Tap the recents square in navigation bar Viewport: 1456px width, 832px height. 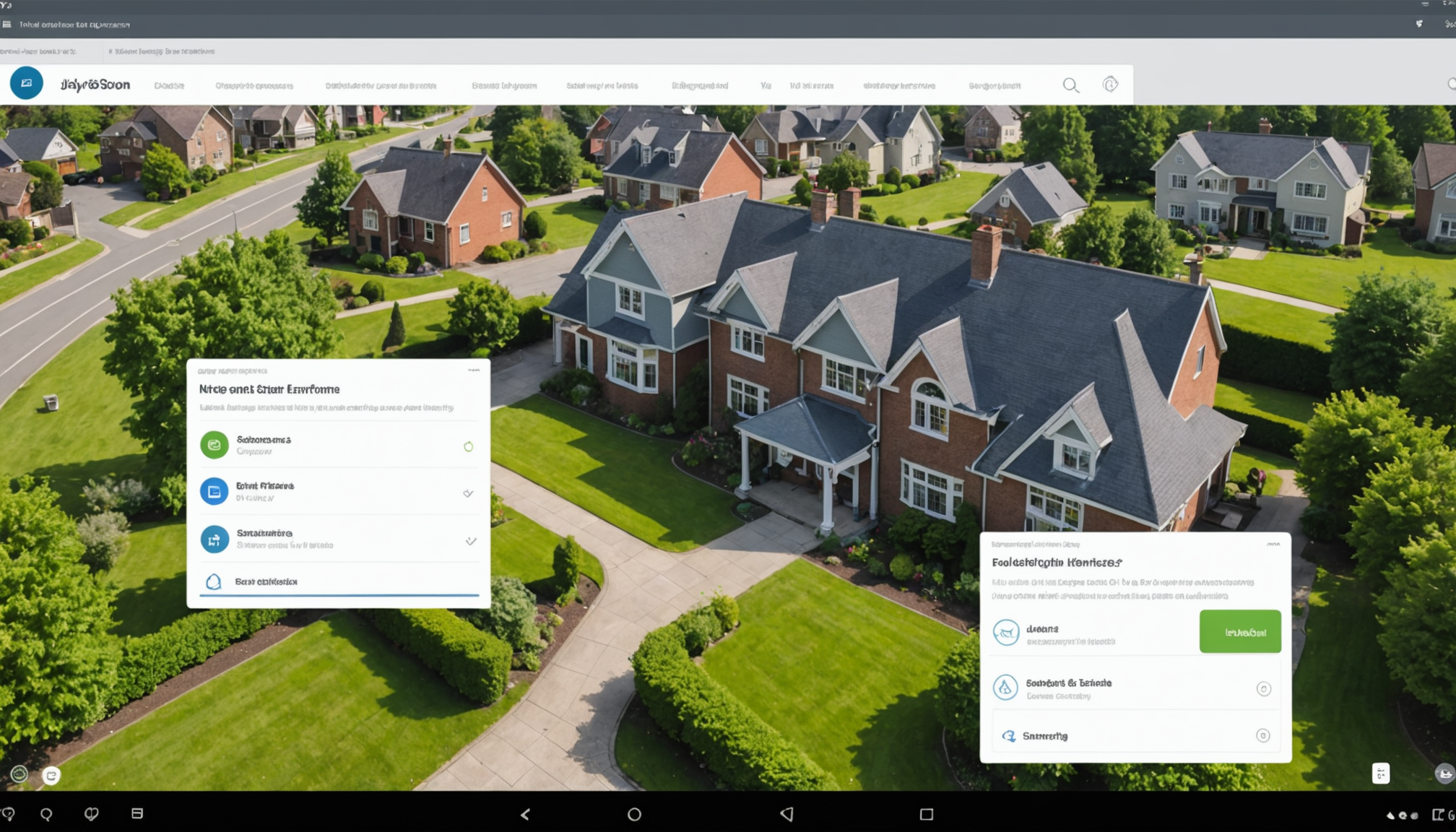click(927, 815)
